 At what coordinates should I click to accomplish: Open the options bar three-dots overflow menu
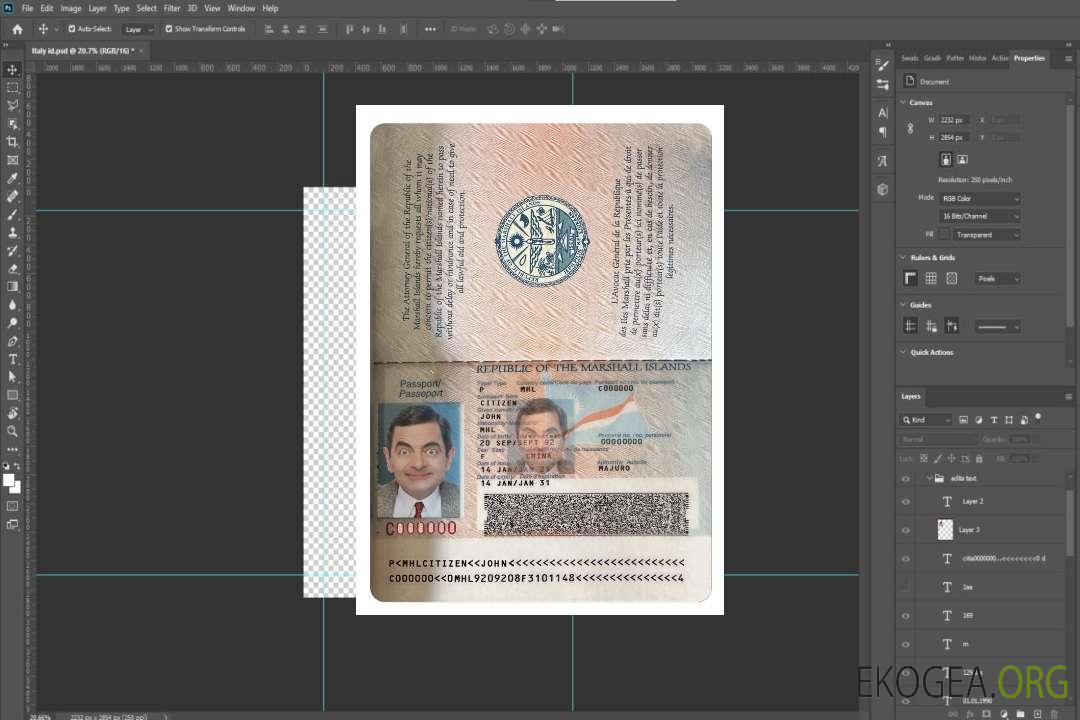coord(430,29)
